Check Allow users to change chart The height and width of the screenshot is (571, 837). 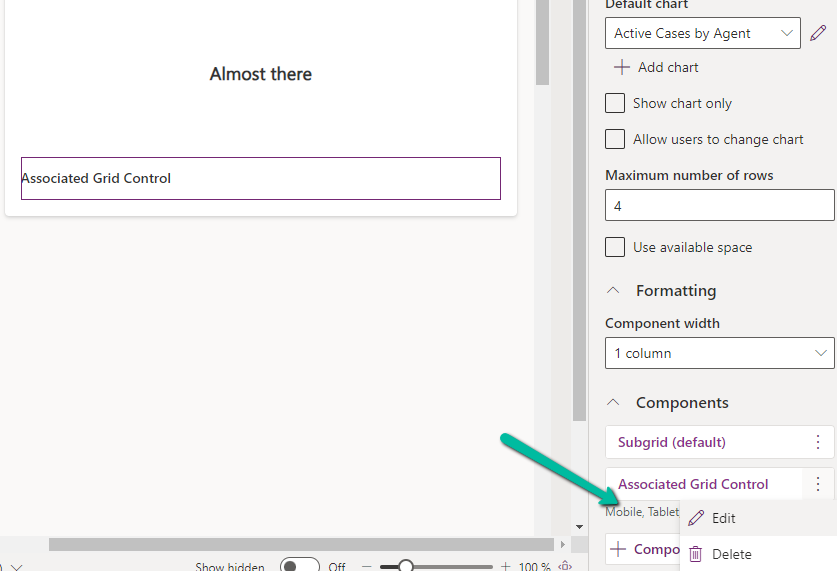coord(615,139)
